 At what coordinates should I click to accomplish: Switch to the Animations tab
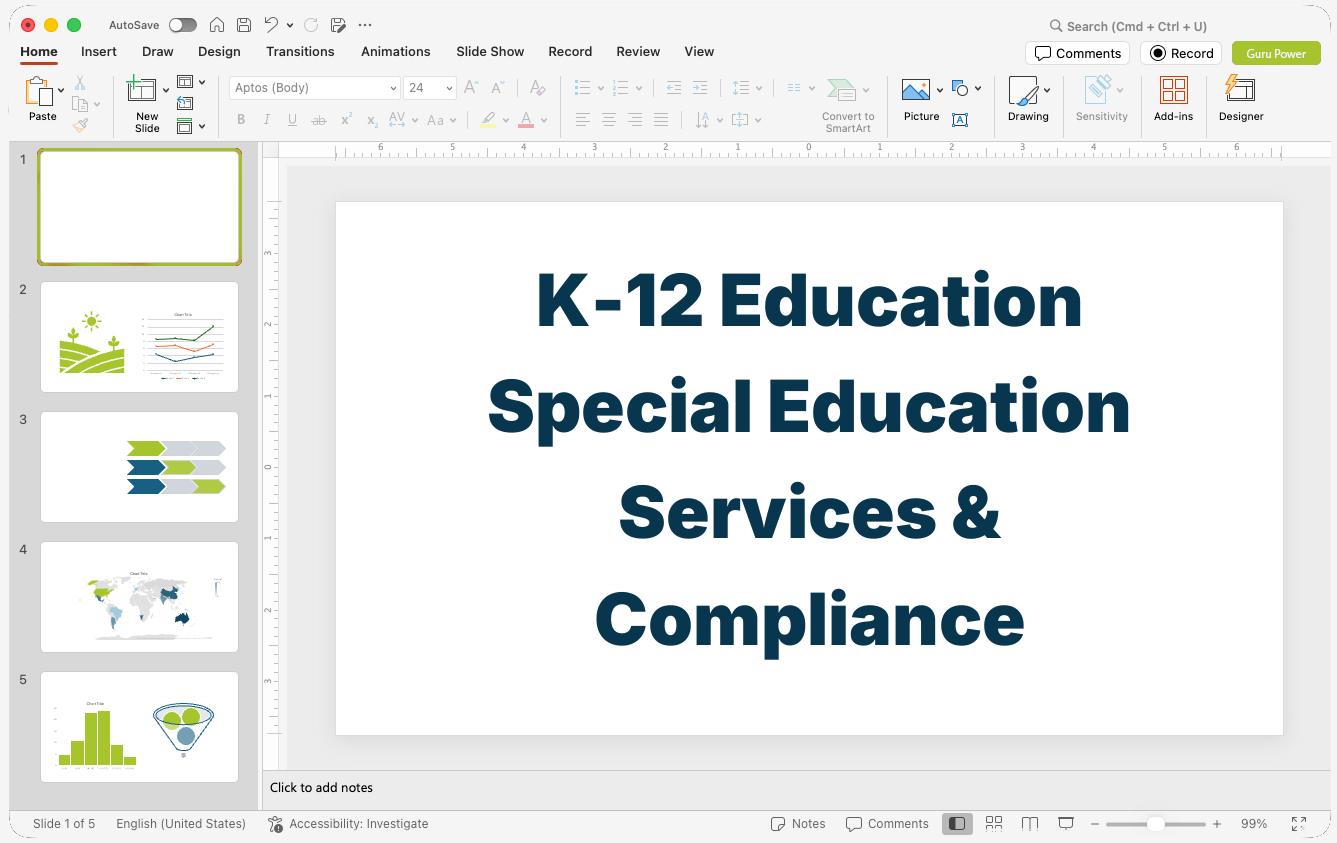[396, 51]
